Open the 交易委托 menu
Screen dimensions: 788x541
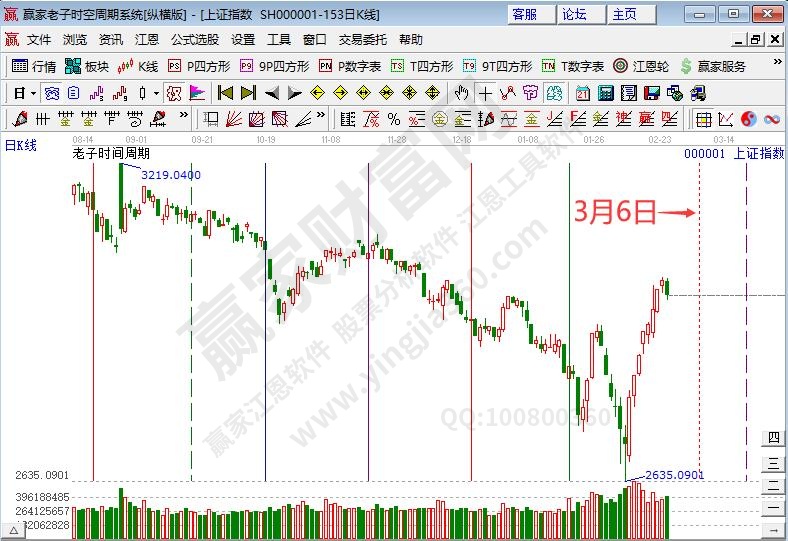click(361, 40)
